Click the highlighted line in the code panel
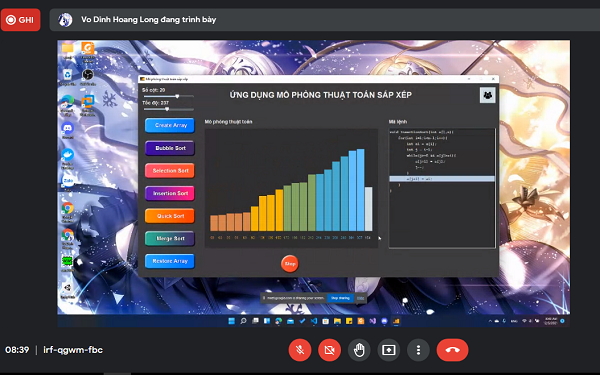The image size is (600, 375). (x=442, y=179)
